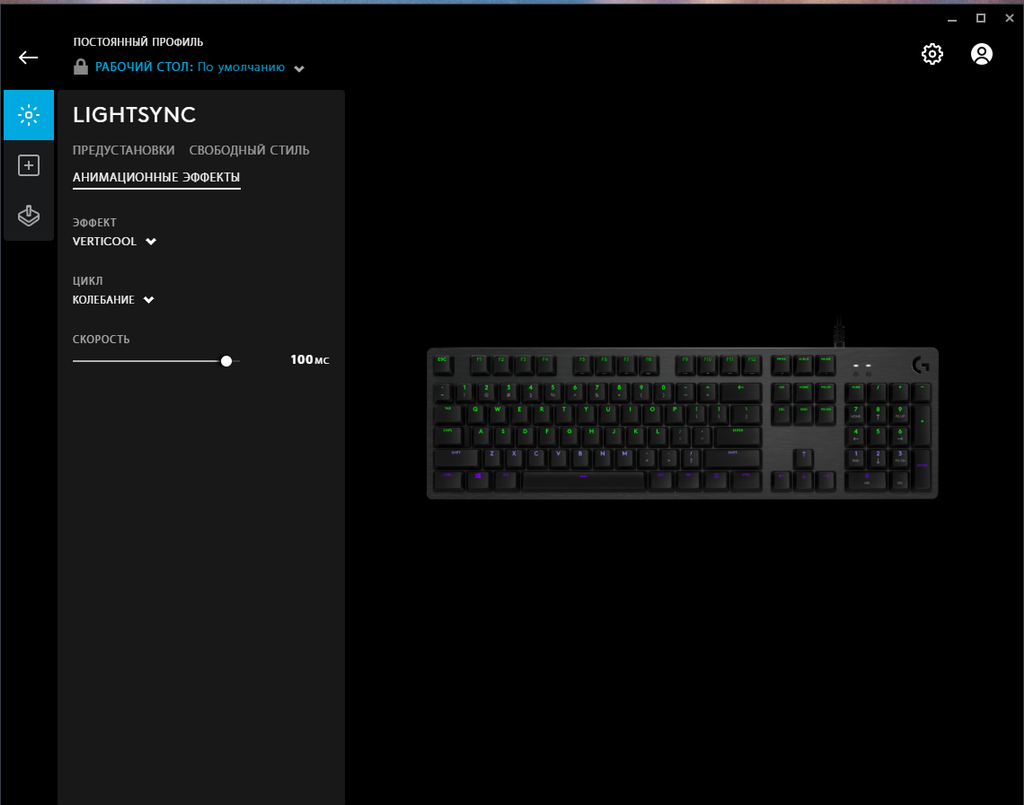Screen dimensions: 1024x805
Task: Click the РАБОЧИЙ СТОЛ: По умолчанию profile link
Action: click(189, 67)
